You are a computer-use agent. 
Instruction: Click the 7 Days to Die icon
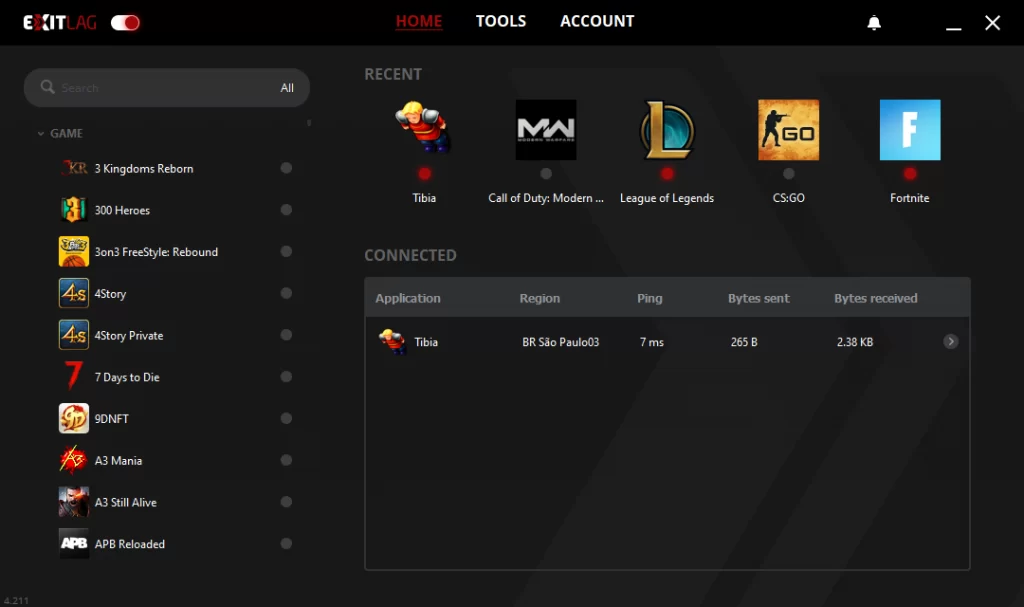pos(74,377)
